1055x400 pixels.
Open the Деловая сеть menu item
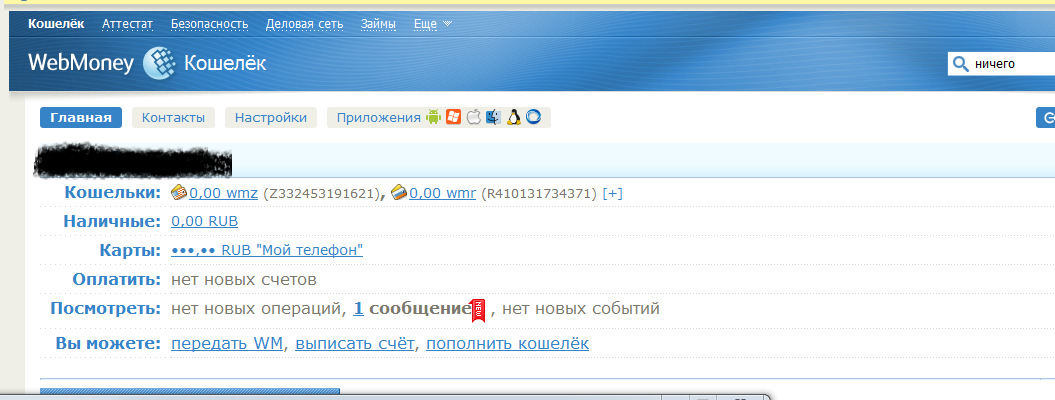(x=304, y=24)
